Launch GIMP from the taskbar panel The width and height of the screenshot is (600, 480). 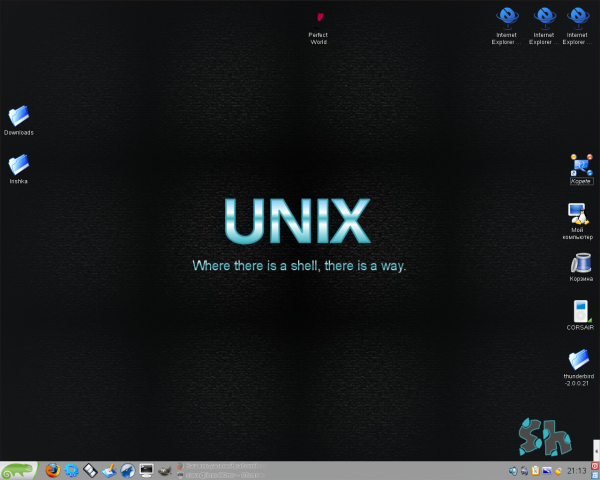click(165, 470)
